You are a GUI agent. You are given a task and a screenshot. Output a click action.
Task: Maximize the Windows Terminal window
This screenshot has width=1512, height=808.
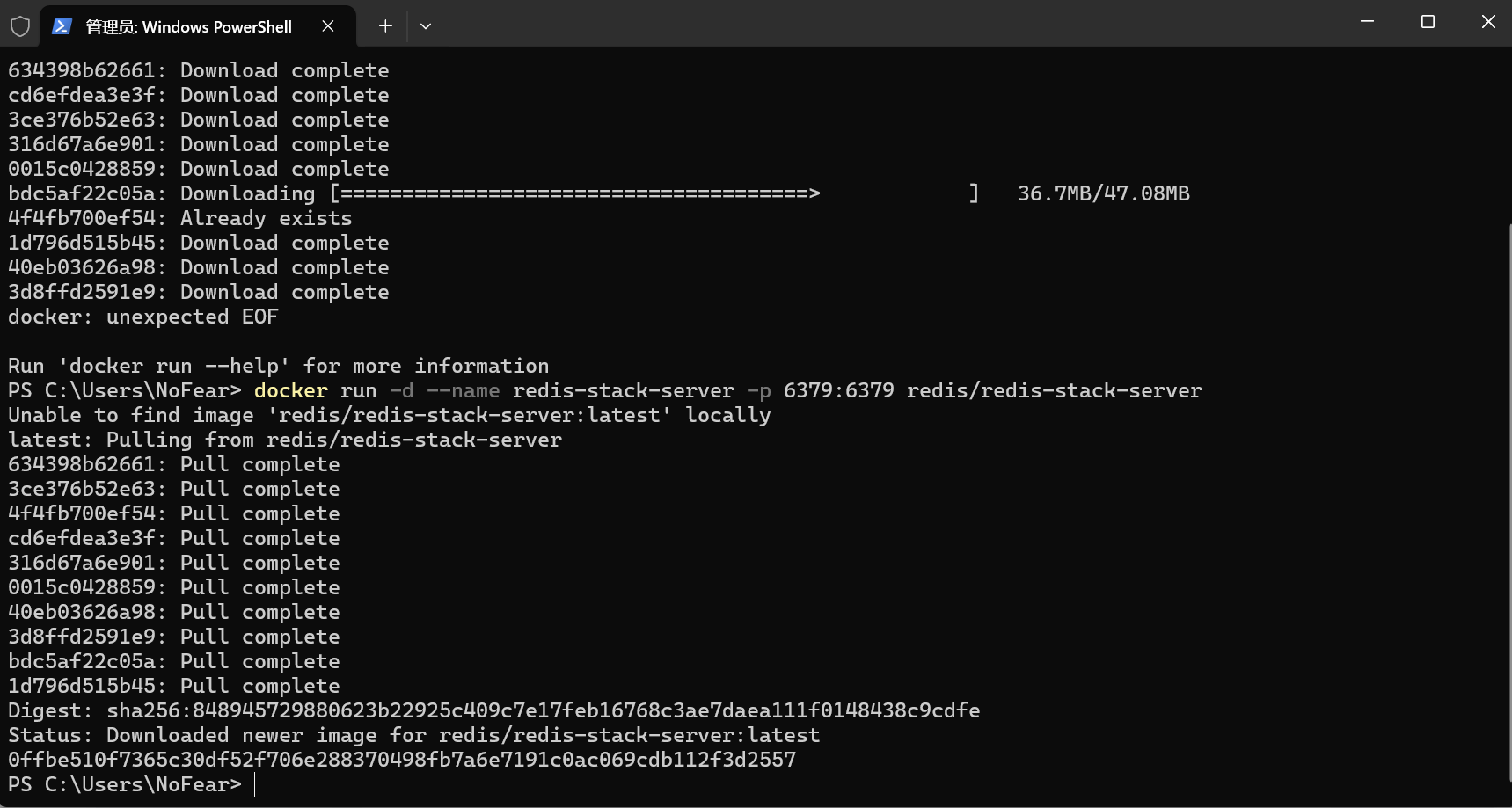(x=1427, y=22)
